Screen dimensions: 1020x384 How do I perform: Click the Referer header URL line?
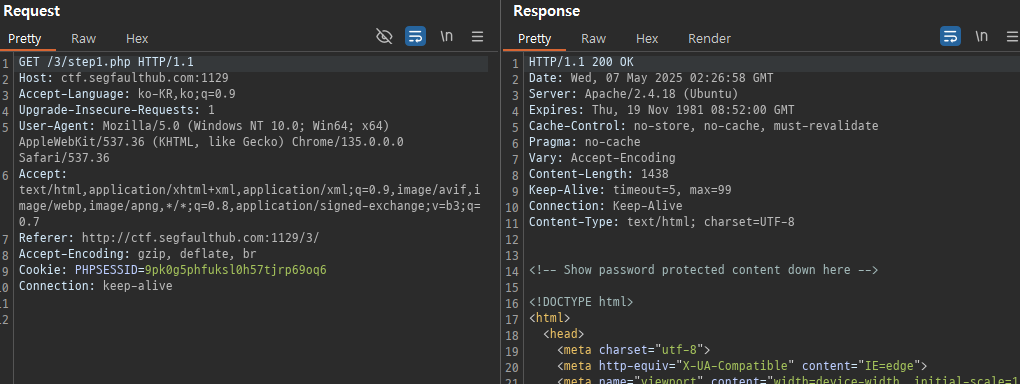[169, 238]
